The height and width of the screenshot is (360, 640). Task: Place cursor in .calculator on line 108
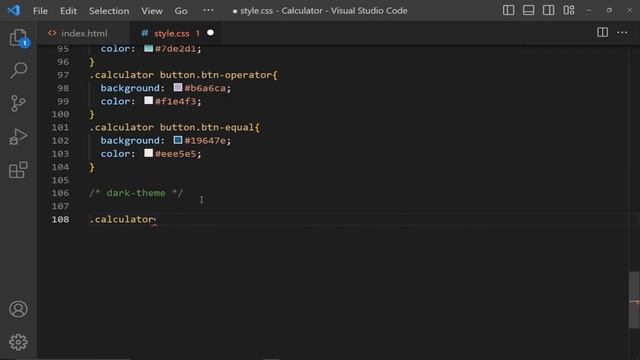tap(122, 219)
